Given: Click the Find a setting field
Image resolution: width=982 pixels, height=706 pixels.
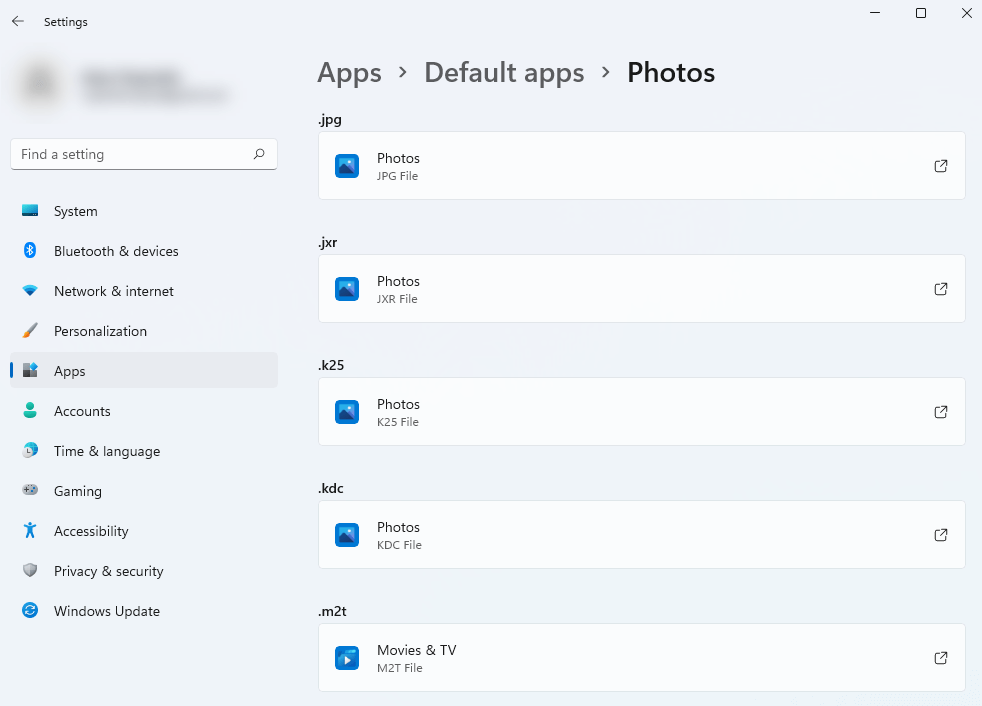Looking at the screenshot, I should point(130,154).
